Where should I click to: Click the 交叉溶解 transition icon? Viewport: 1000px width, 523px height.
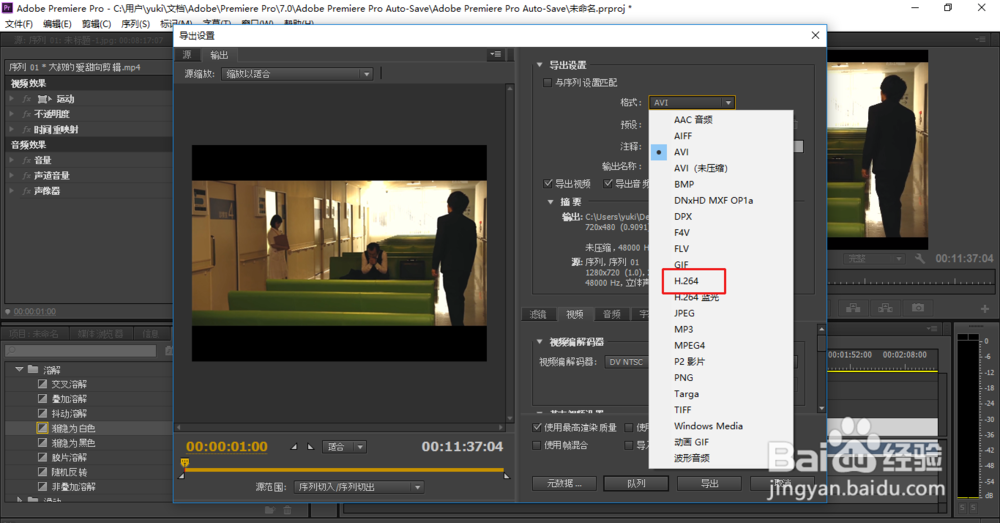coord(42,384)
